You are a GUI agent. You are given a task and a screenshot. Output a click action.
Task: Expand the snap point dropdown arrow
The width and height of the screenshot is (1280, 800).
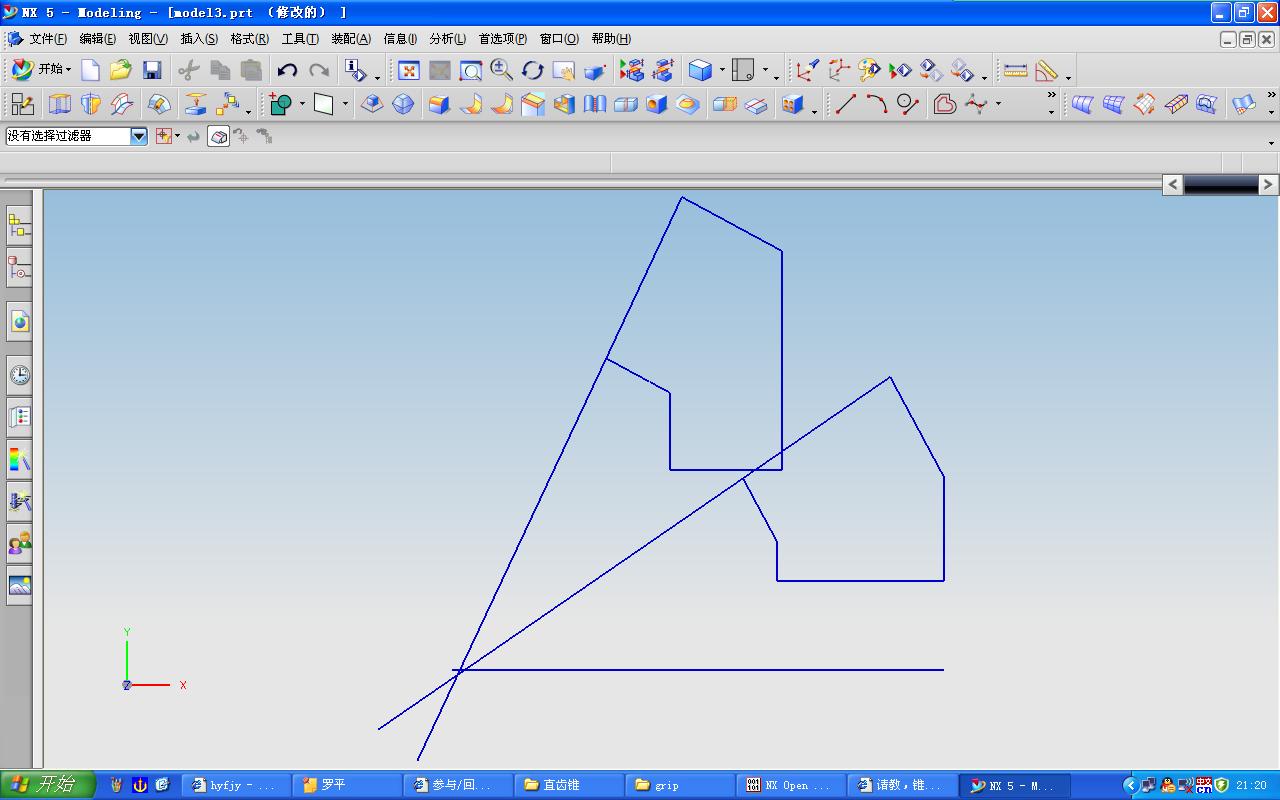point(177,137)
